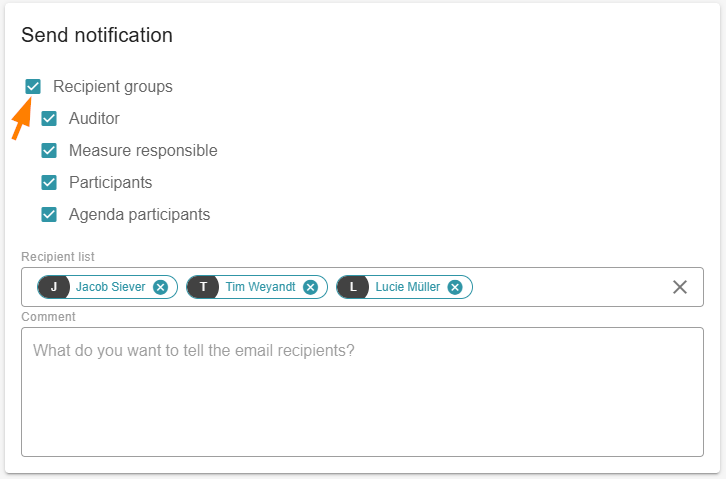Click the Tim Weyandt name chip
The image size is (726, 479).
pyautogui.click(x=260, y=287)
